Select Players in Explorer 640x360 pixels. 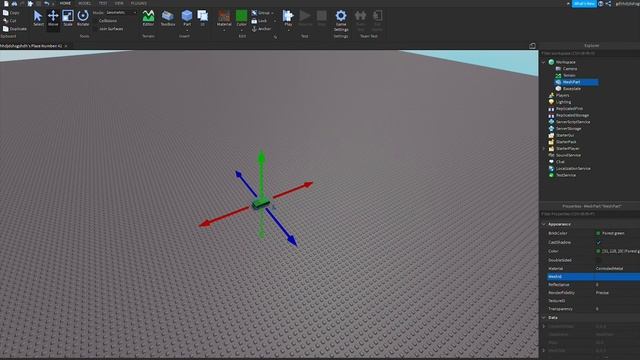pyautogui.click(x=562, y=96)
